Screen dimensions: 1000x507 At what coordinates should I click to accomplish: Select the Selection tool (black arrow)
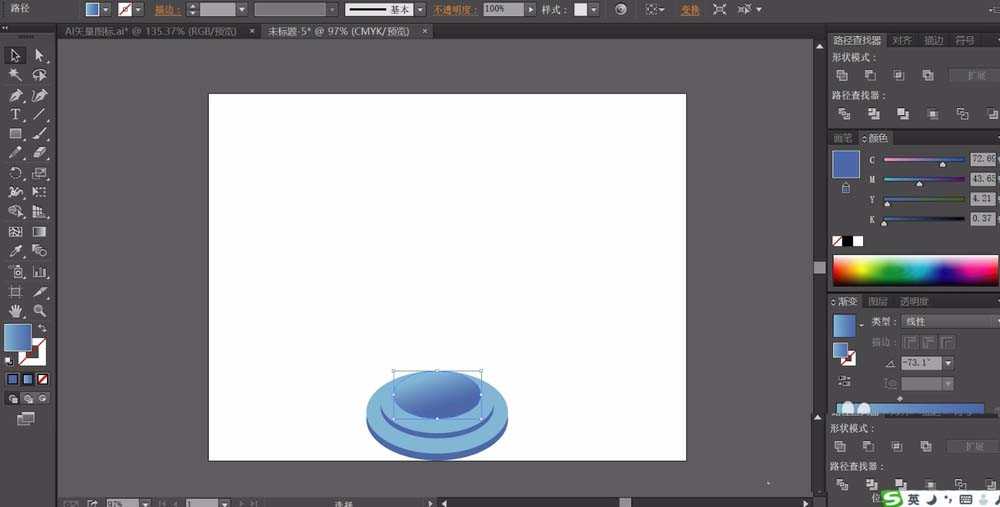[x=16, y=55]
